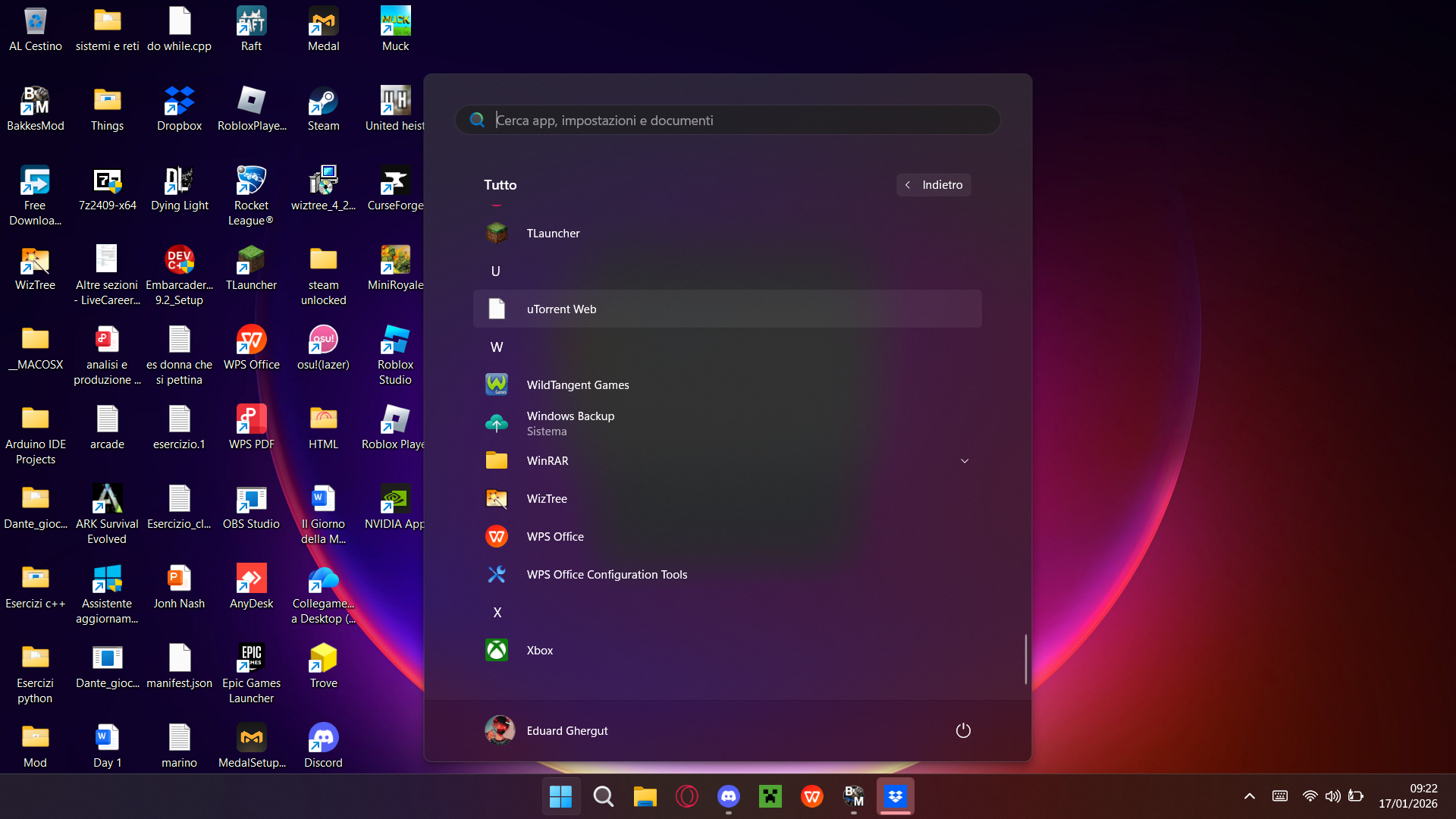Launch WildTangent Games from the list
Viewport: 1456px width, 819px height.
click(x=727, y=384)
